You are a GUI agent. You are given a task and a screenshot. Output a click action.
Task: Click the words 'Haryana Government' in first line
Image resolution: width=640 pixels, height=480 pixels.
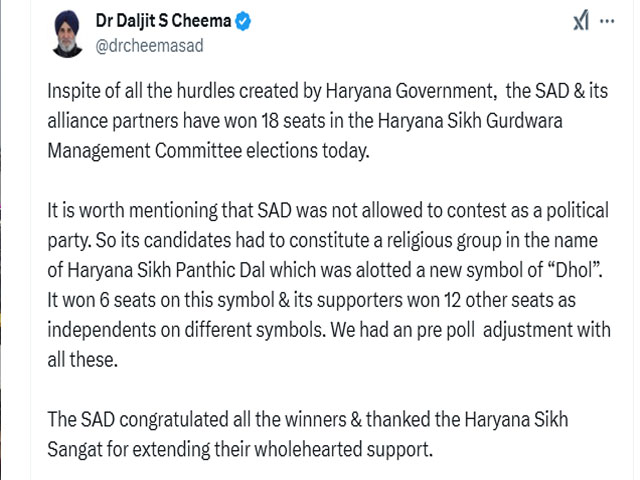coord(409,91)
